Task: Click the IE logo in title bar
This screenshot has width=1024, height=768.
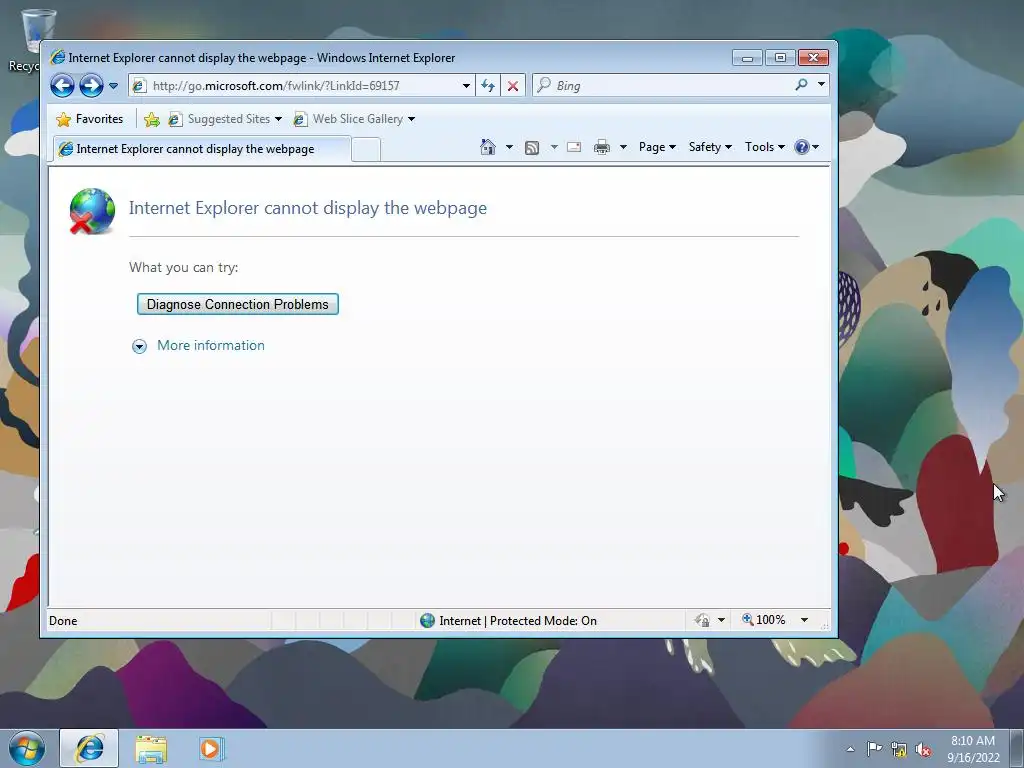Action: [x=57, y=57]
